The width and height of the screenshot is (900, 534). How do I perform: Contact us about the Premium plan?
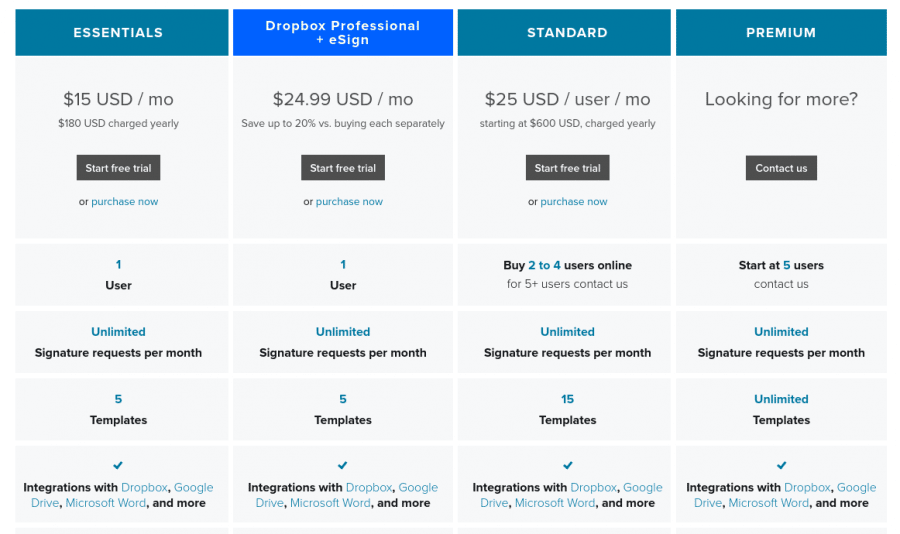point(781,168)
